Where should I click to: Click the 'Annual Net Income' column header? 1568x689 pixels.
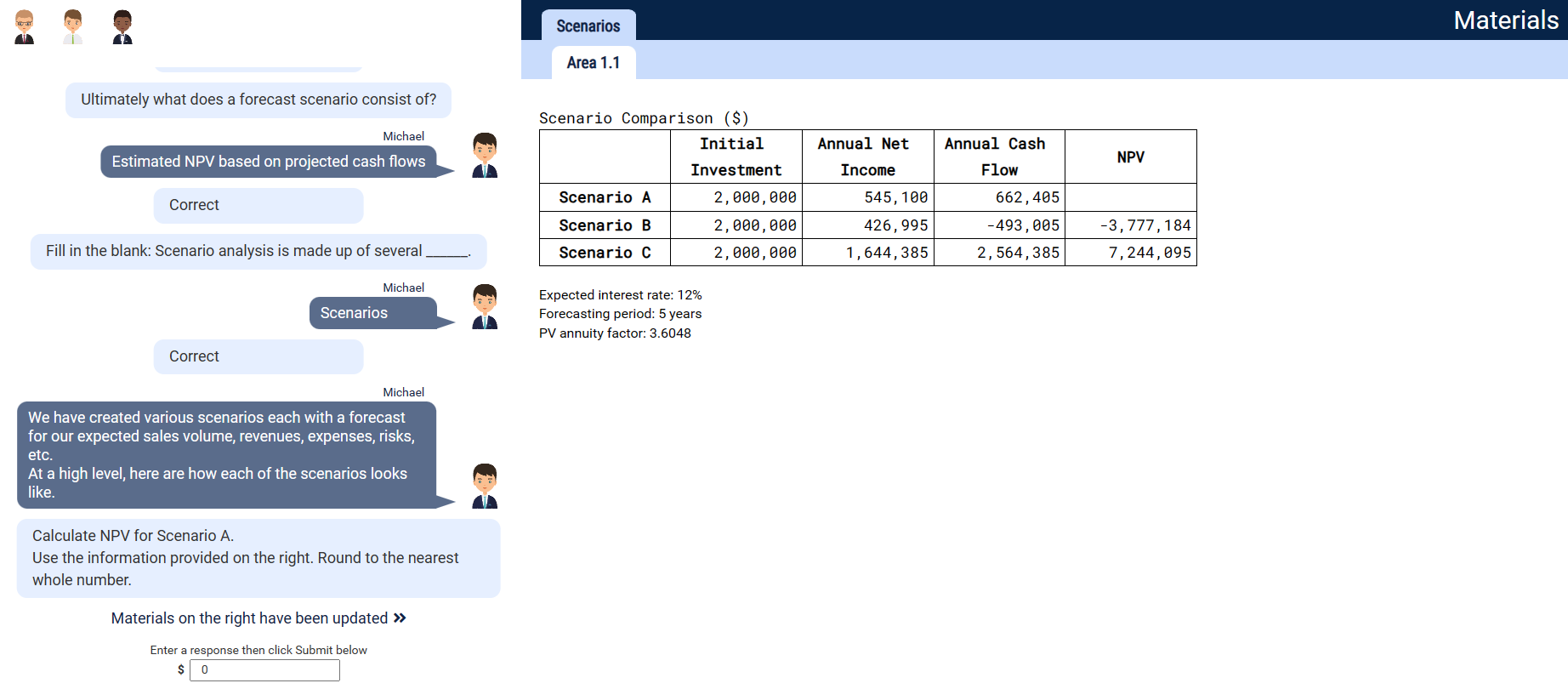868,157
